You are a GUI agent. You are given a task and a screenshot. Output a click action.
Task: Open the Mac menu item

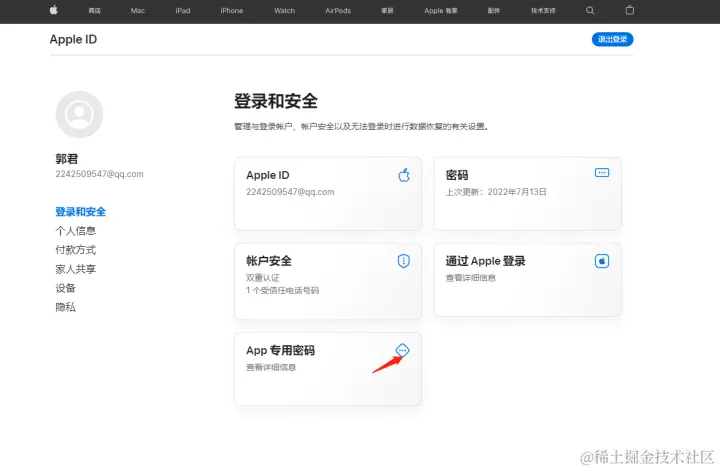click(x=138, y=11)
